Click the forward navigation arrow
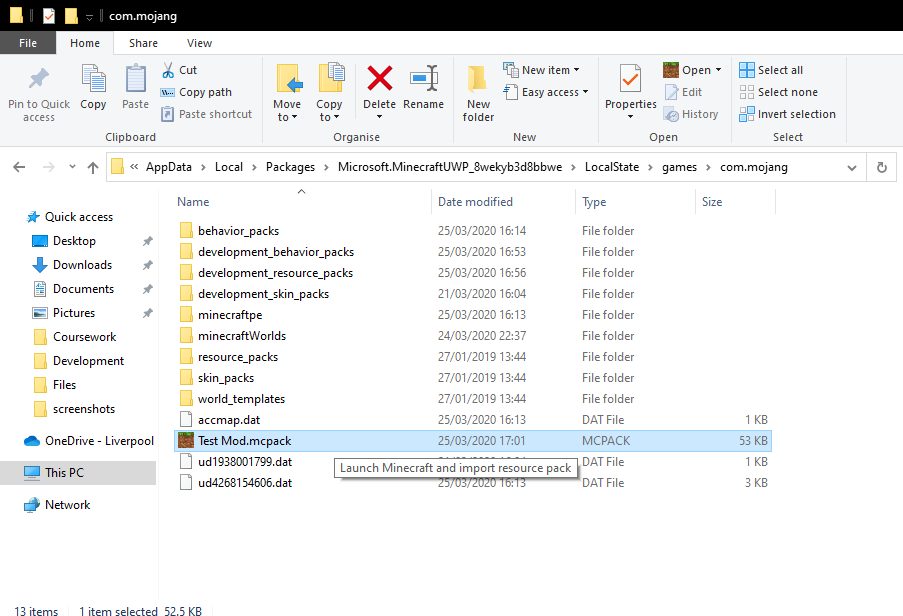903x616 pixels. pyautogui.click(x=49, y=167)
